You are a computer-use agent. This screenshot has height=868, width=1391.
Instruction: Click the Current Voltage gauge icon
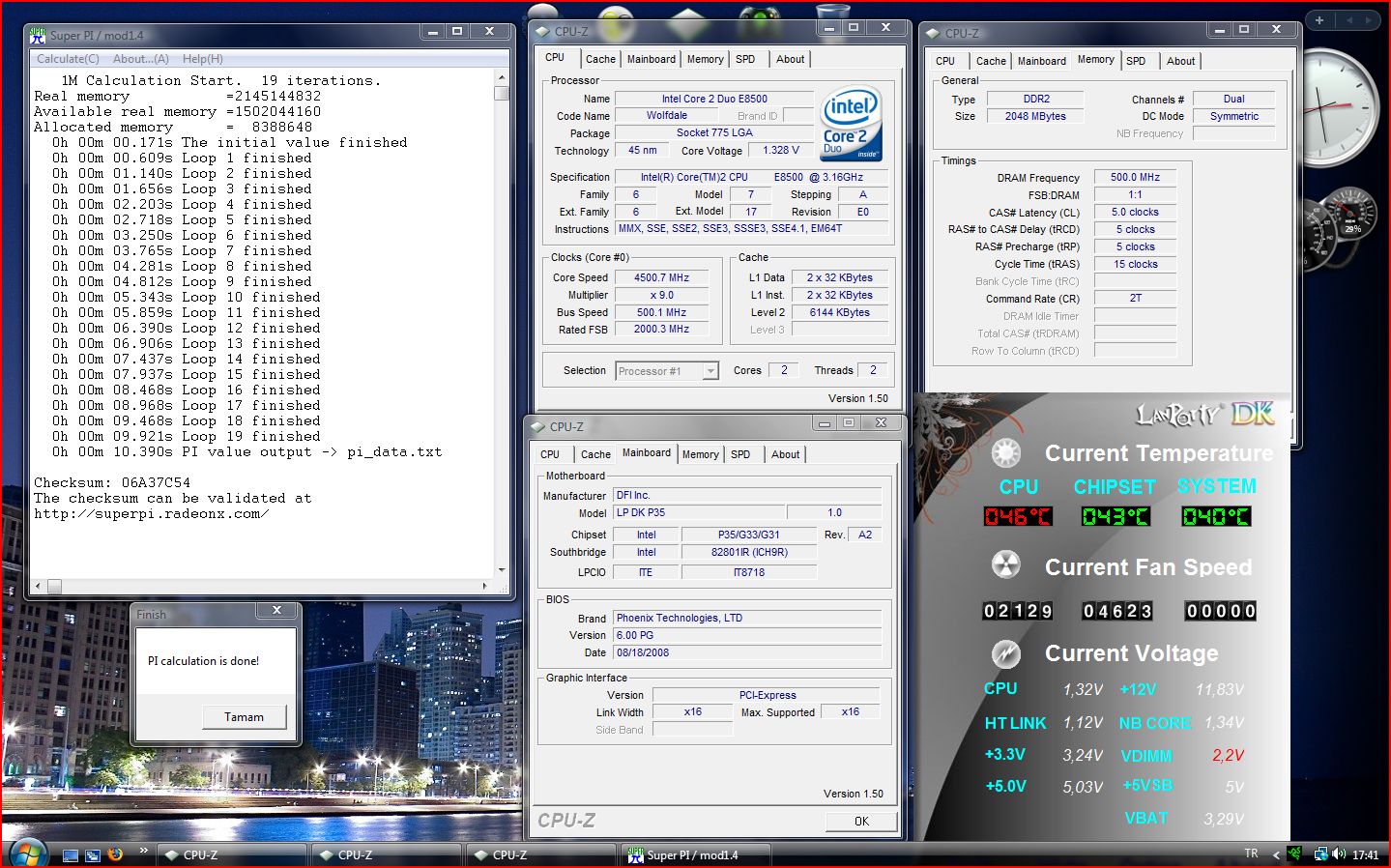click(x=1006, y=653)
